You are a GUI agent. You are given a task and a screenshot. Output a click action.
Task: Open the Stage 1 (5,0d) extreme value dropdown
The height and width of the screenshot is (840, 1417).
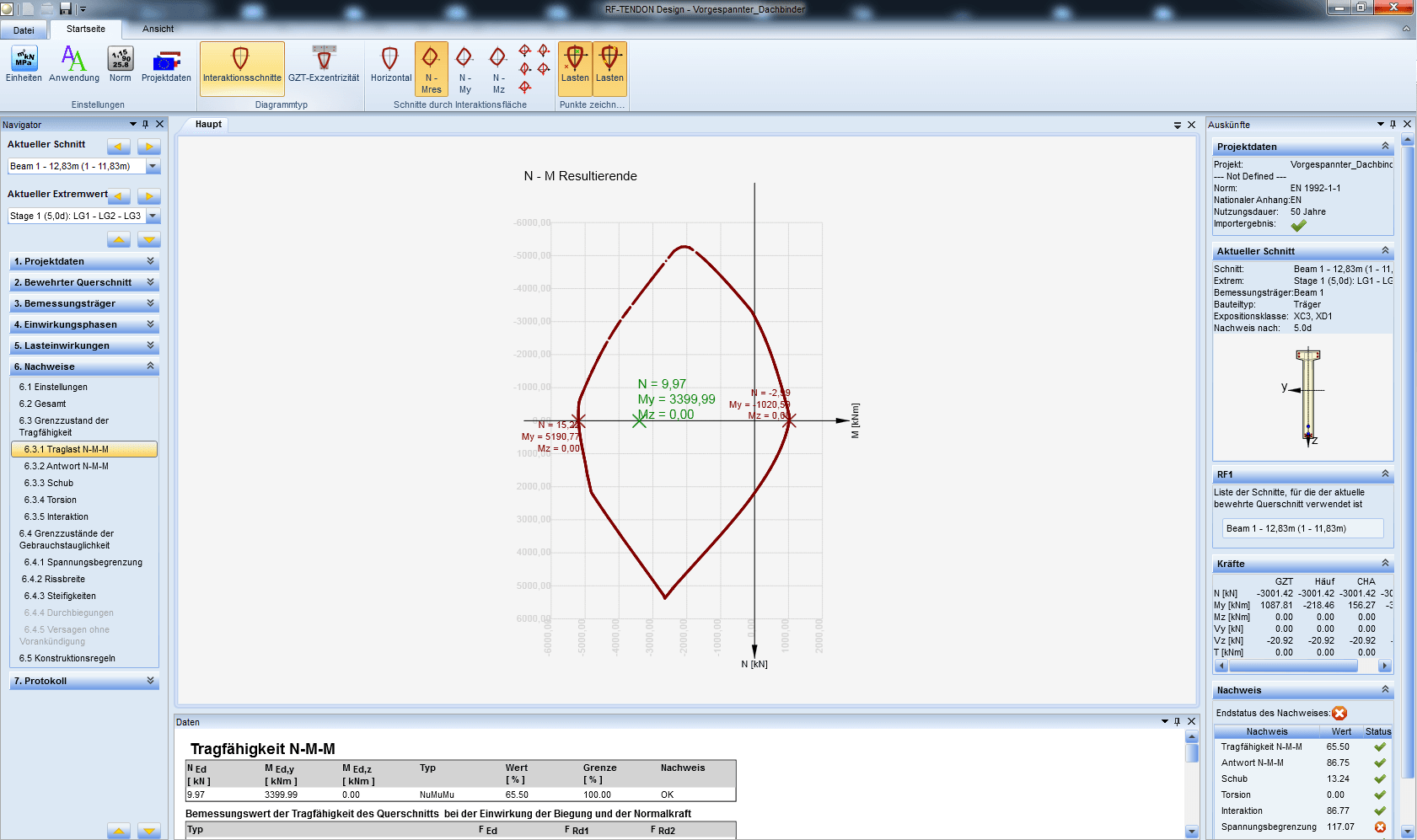(153, 216)
